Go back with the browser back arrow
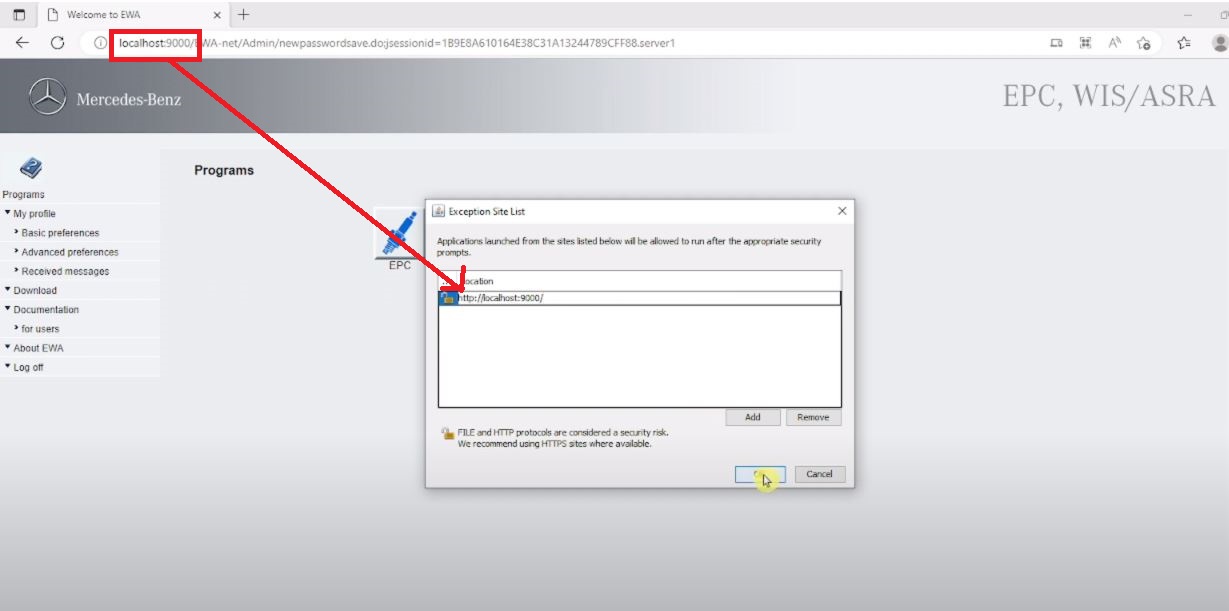This screenshot has height=611, width=1229. pyautogui.click(x=22, y=43)
